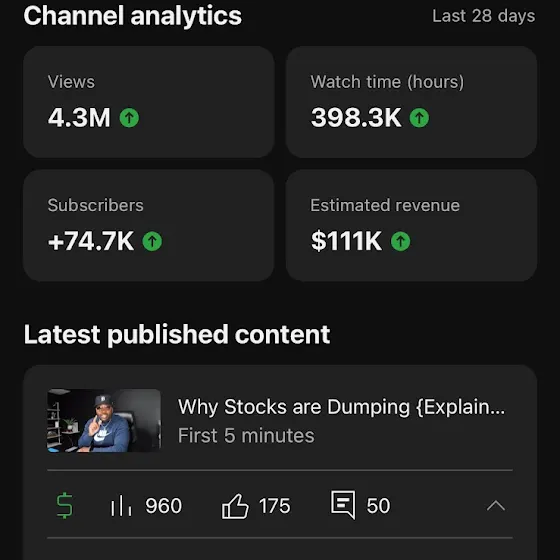
Task: Open the Watch time (hours) card
Action: (411, 102)
